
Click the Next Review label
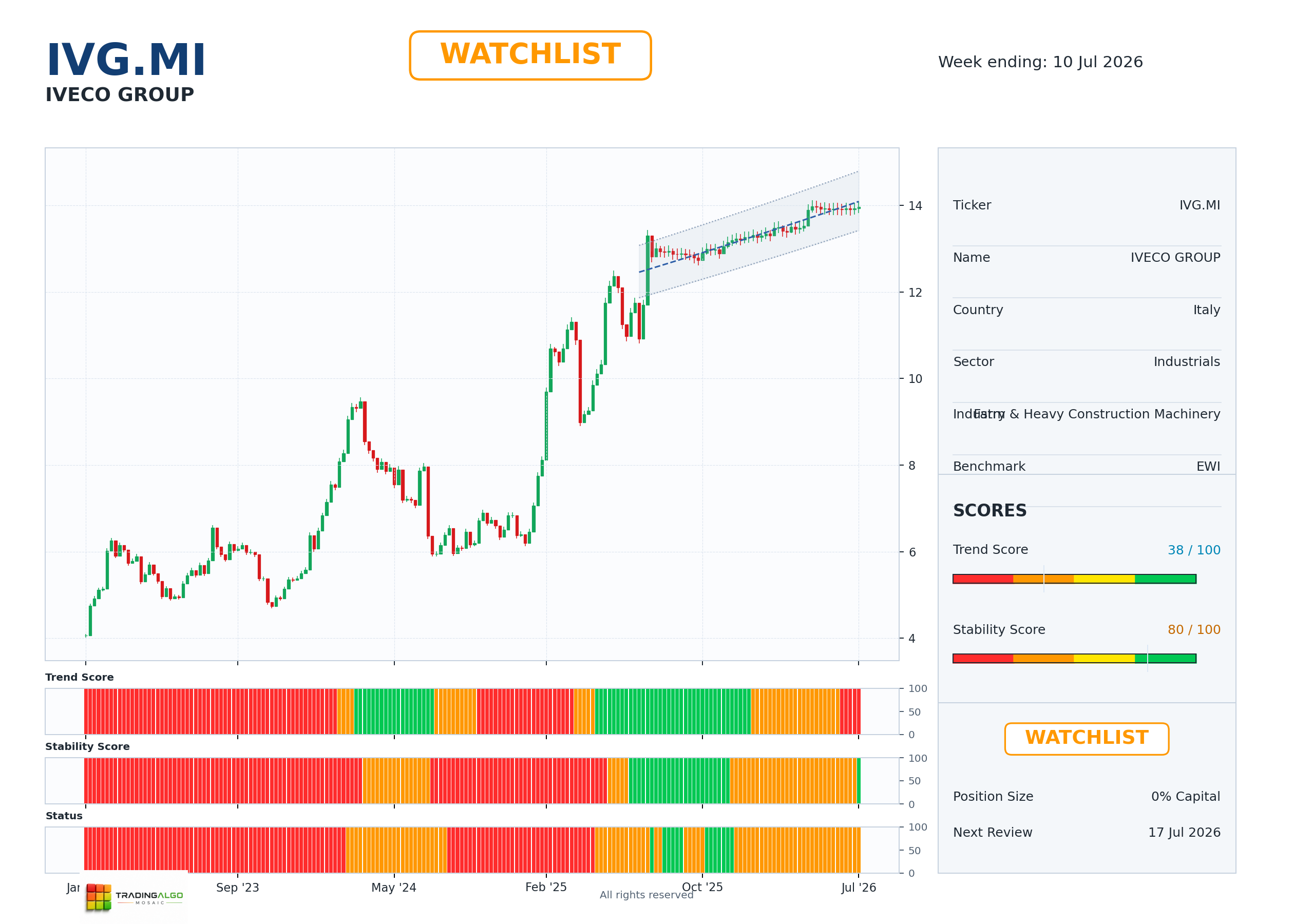click(993, 833)
